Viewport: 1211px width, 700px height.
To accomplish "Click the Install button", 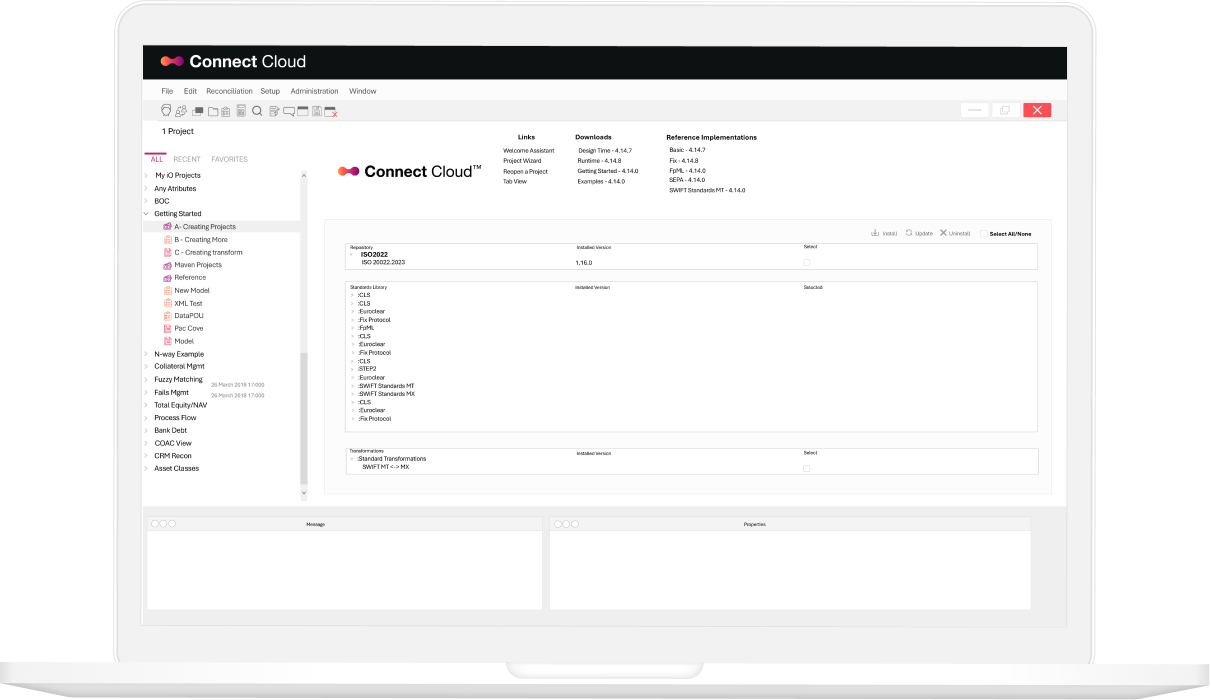I will pos(884,233).
